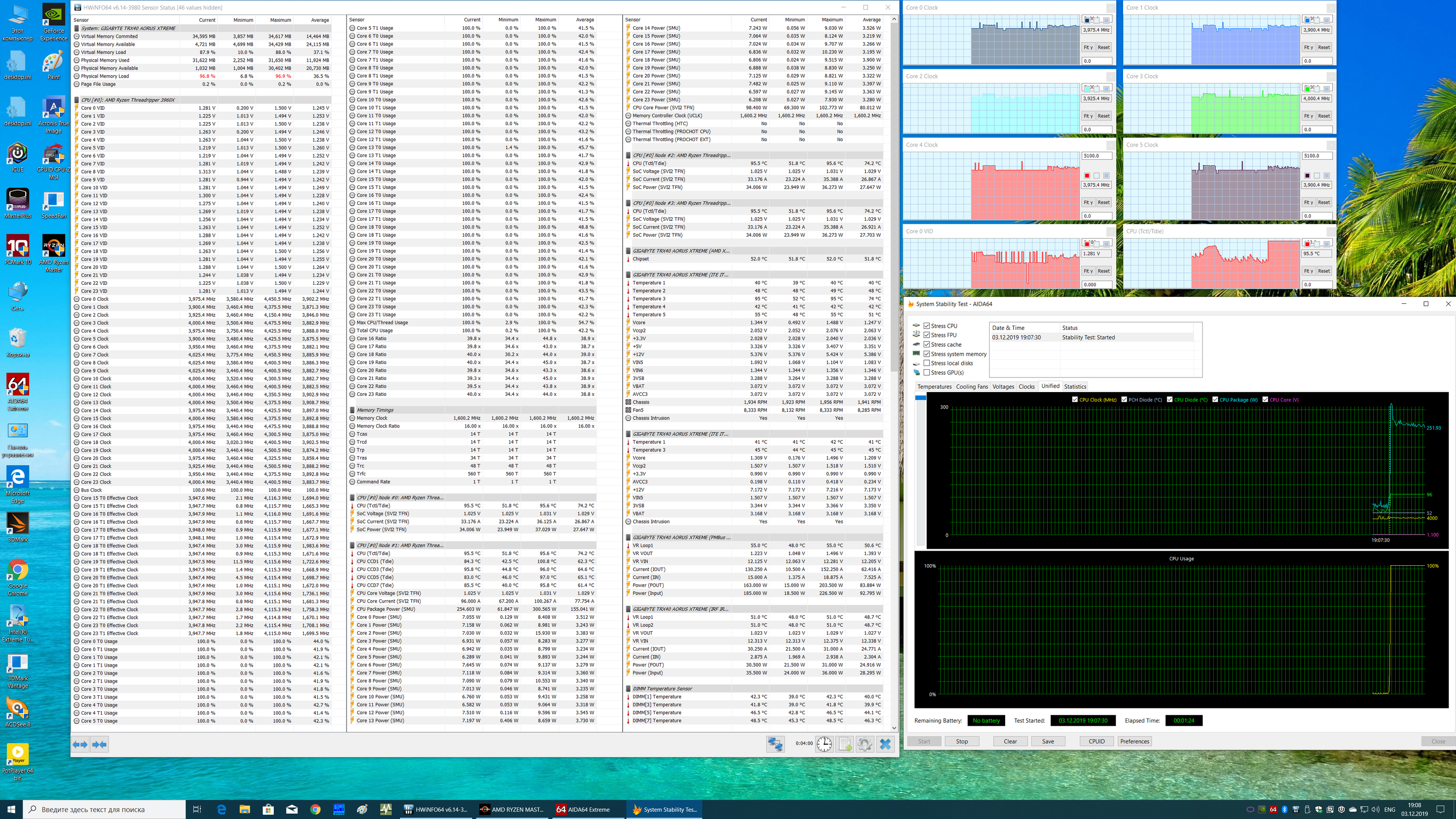Switch to the Statistics tab
Screen dimensions: 1456x819
point(1075,387)
